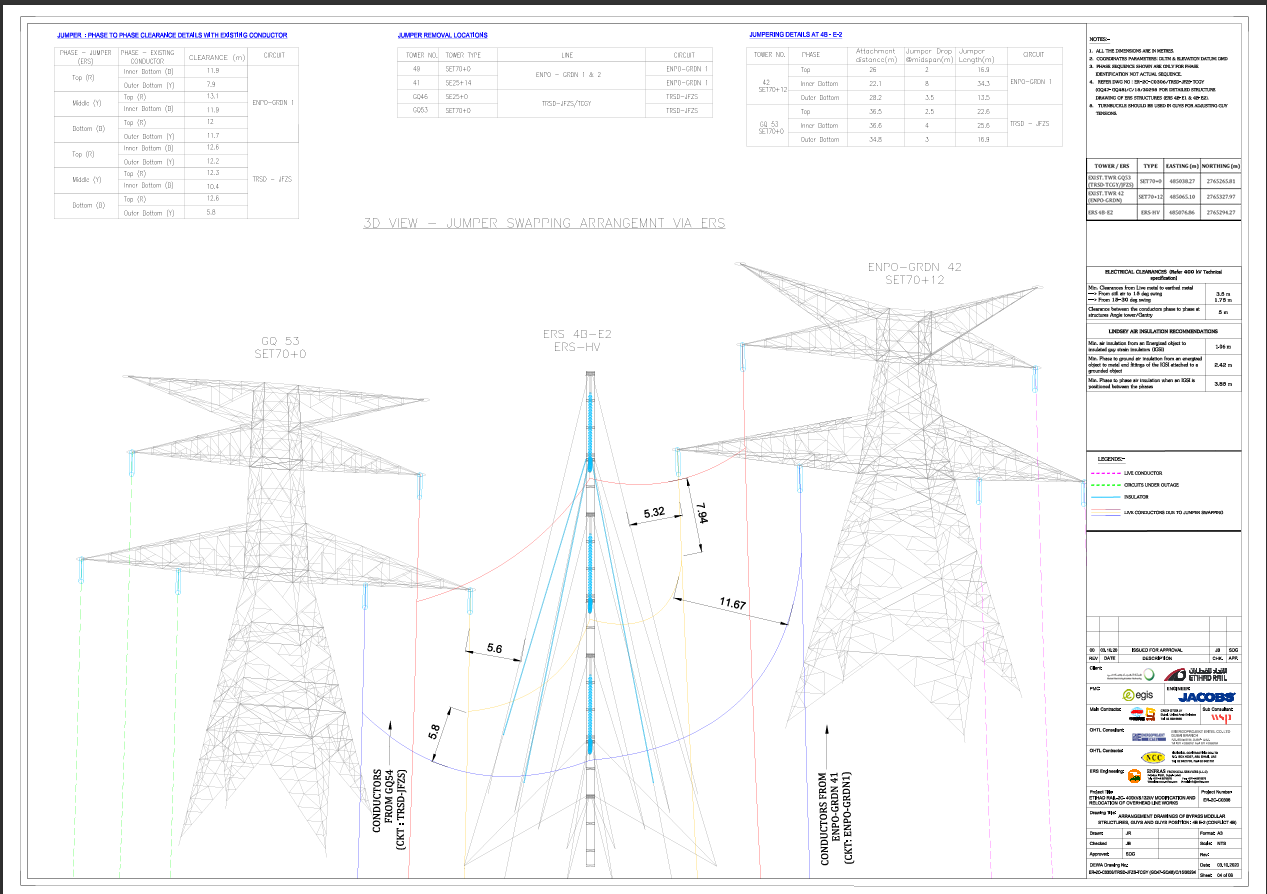The width and height of the screenshot is (1267, 894).
Task: Select jumper length '25.6' in jumpering details
Action: point(982,125)
